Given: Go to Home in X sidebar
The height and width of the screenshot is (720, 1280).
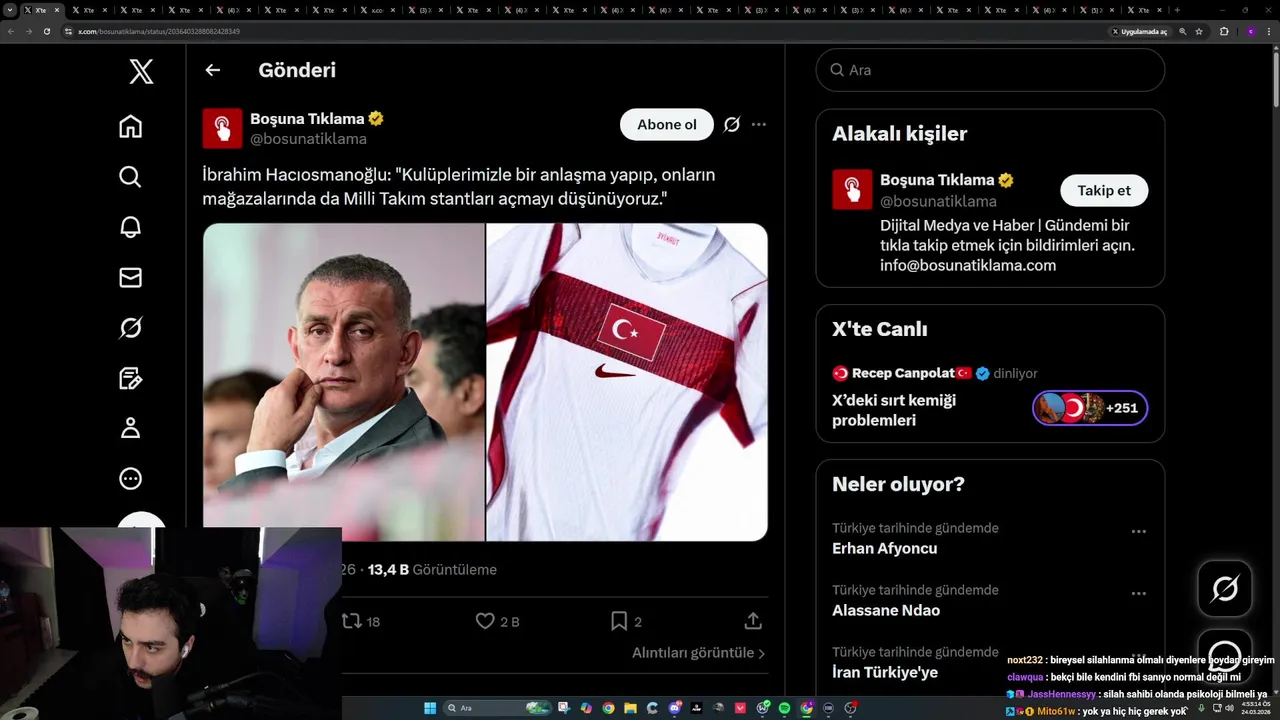Looking at the screenshot, I should (x=130, y=127).
